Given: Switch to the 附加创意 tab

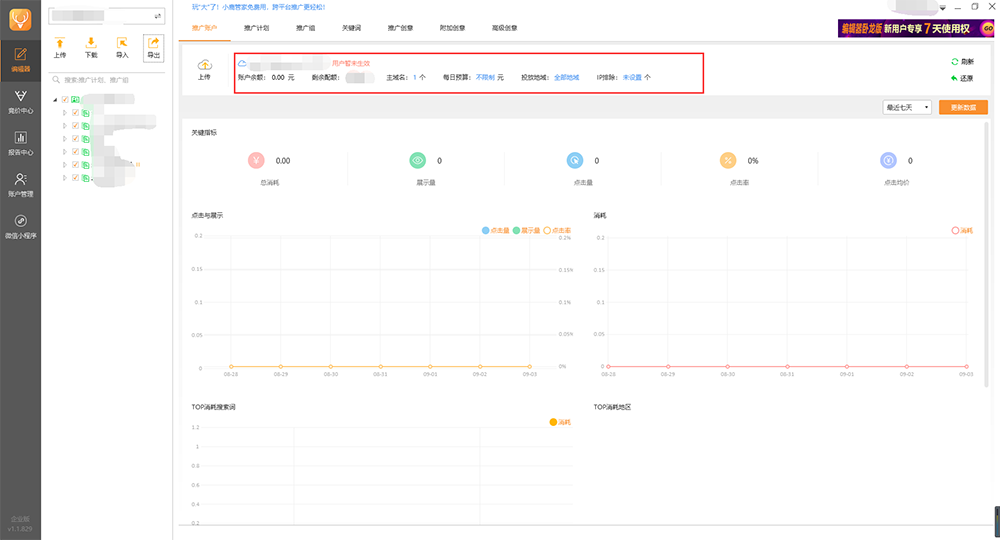Looking at the screenshot, I should 452,28.
